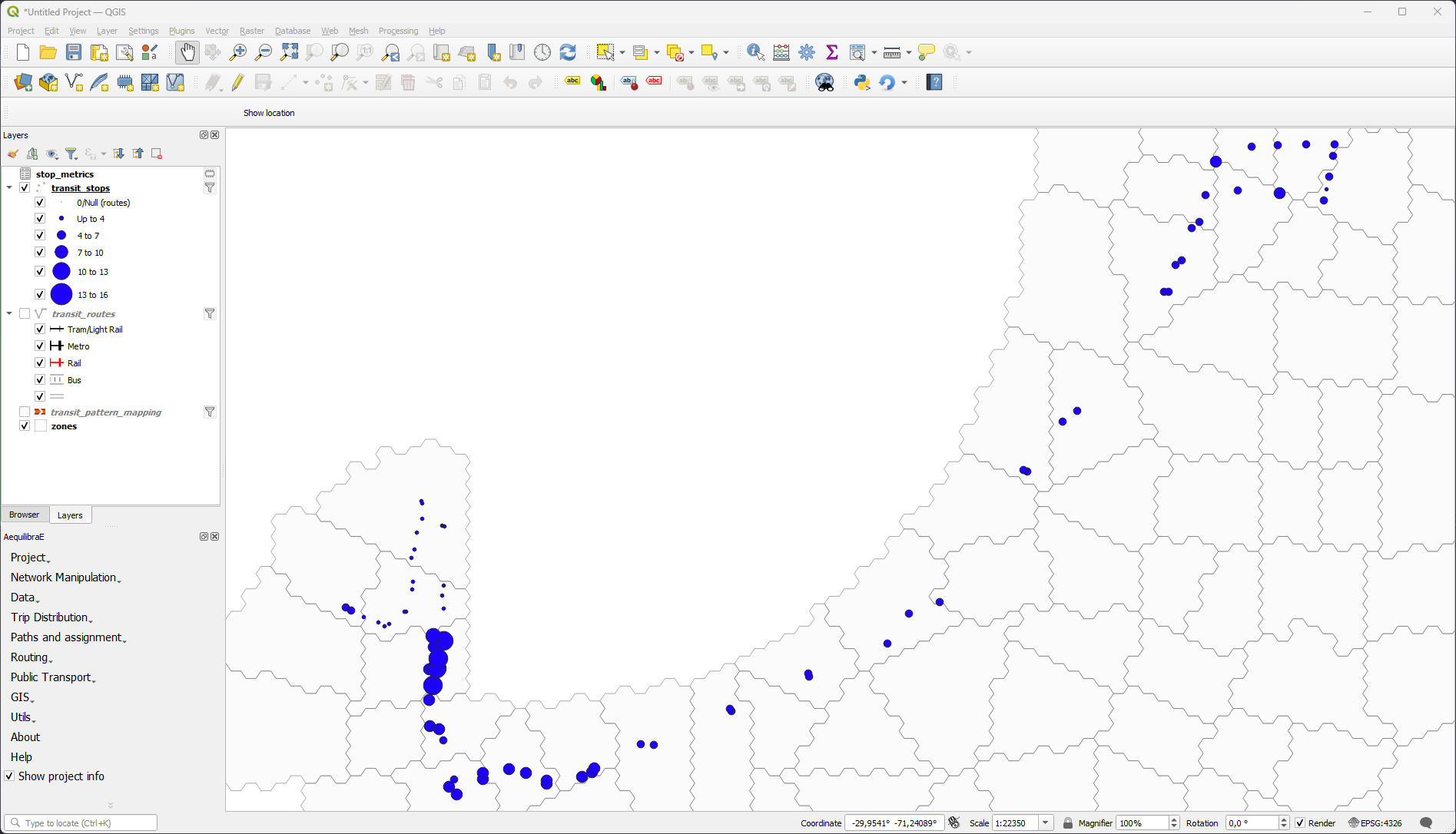The height and width of the screenshot is (834, 1456).
Task: Click the About entry in AequilibraE panel
Action: (x=25, y=737)
